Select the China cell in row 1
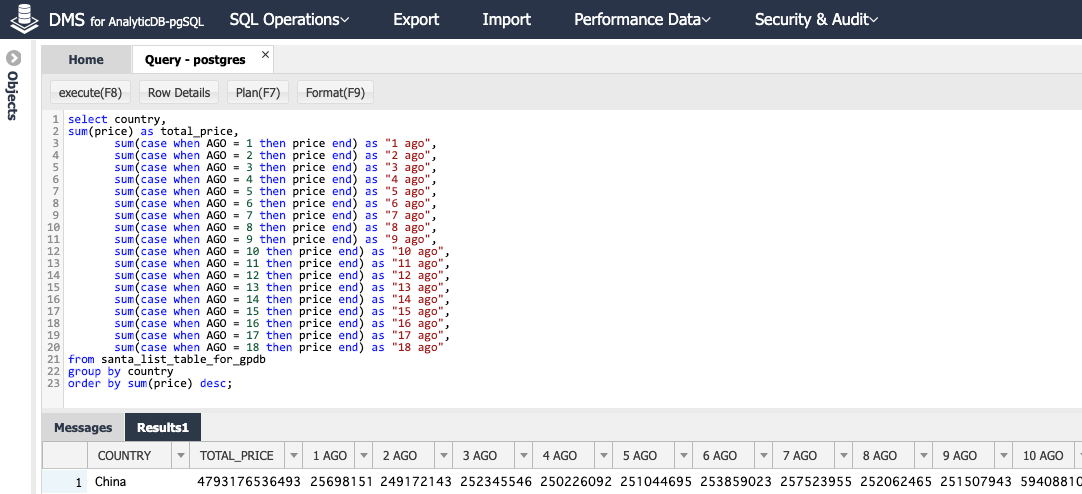 pos(138,482)
